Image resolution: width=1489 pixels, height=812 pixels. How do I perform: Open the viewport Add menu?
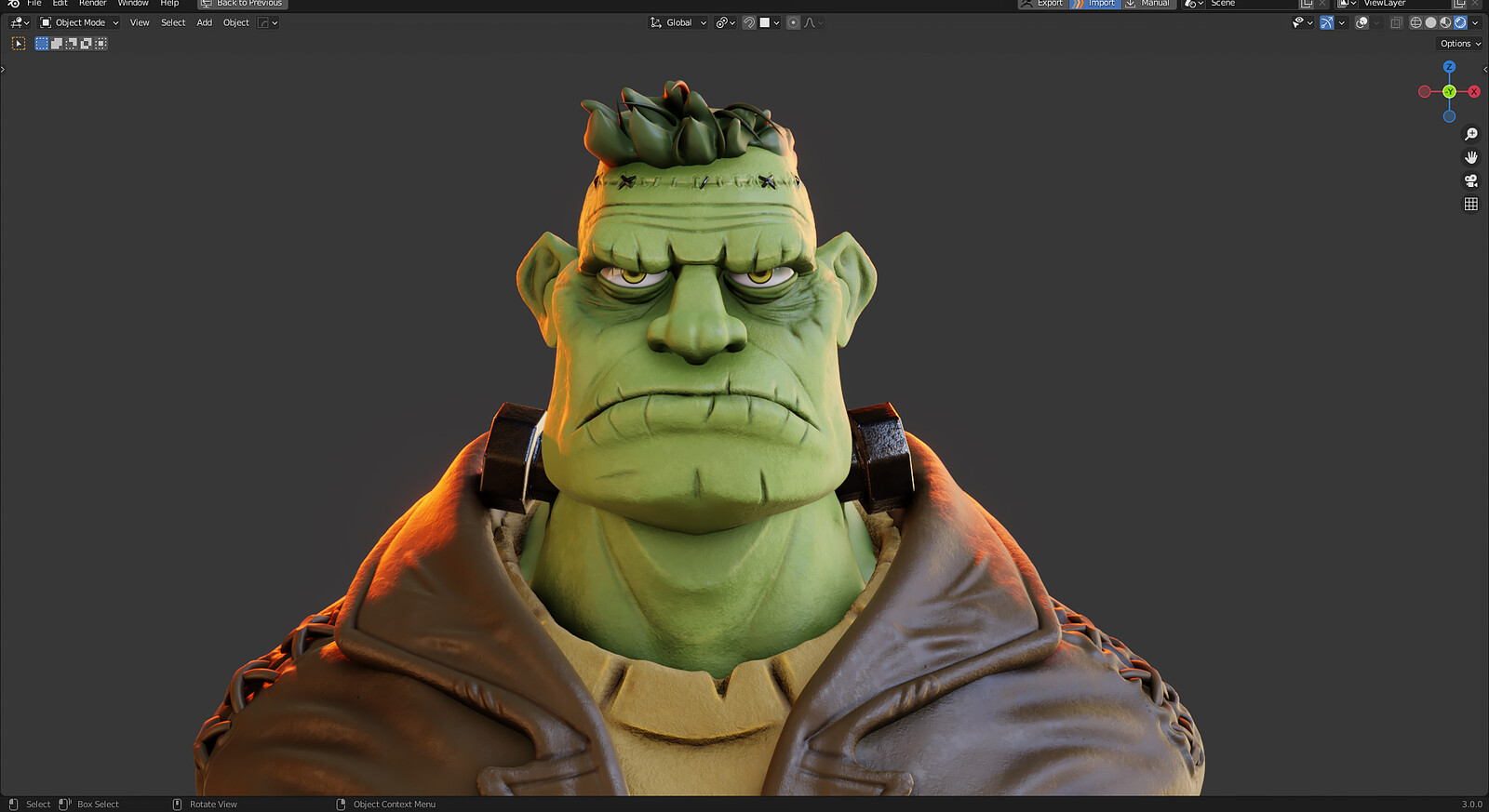click(x=205, y=22)
